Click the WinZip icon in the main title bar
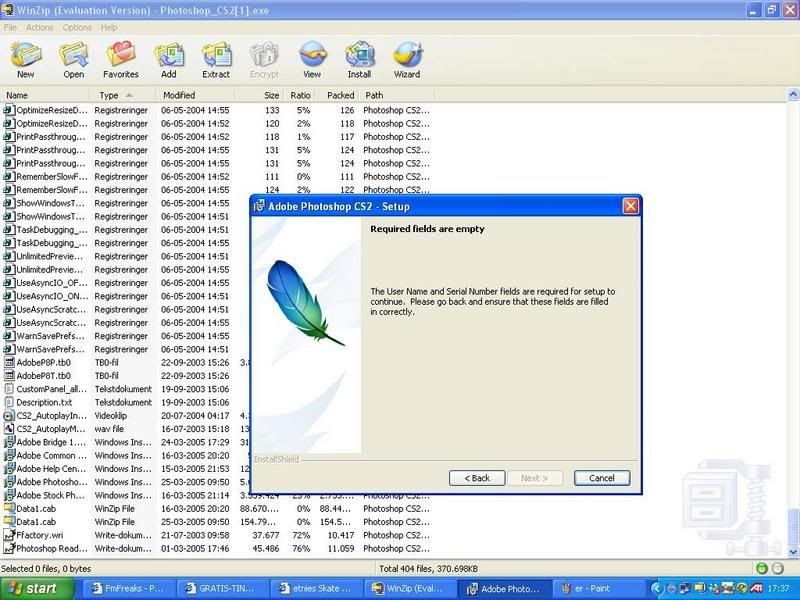The image size is (800, 600). 7,10
